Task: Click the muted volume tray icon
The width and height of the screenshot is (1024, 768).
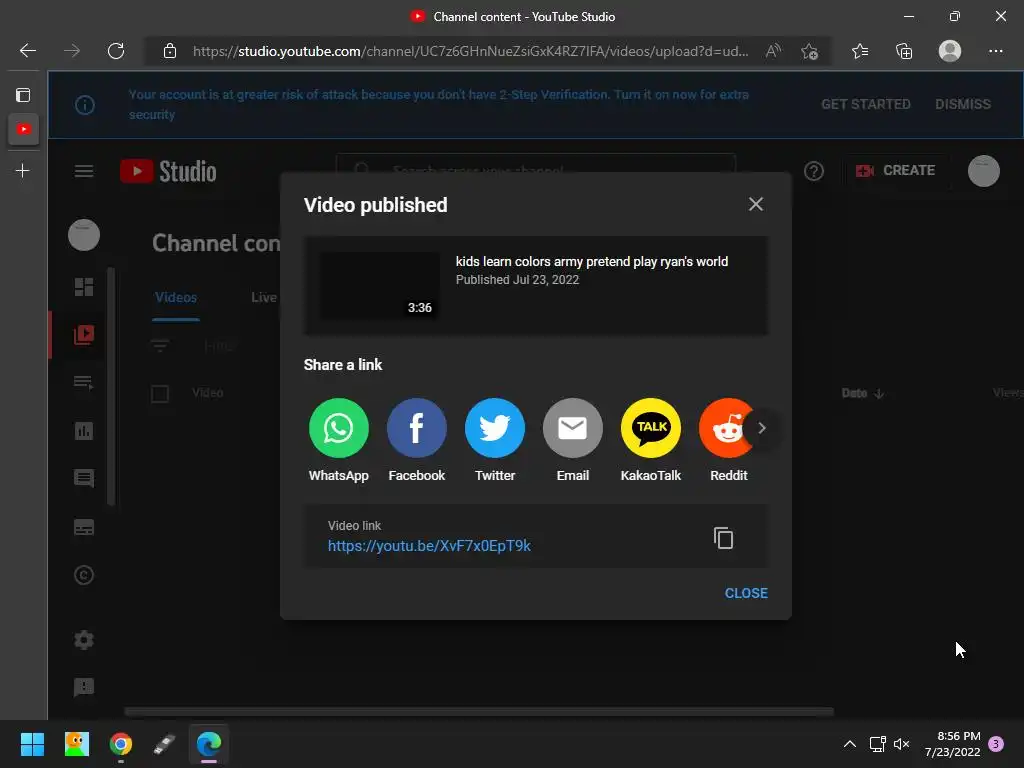Action: click(x=901, y=744)
